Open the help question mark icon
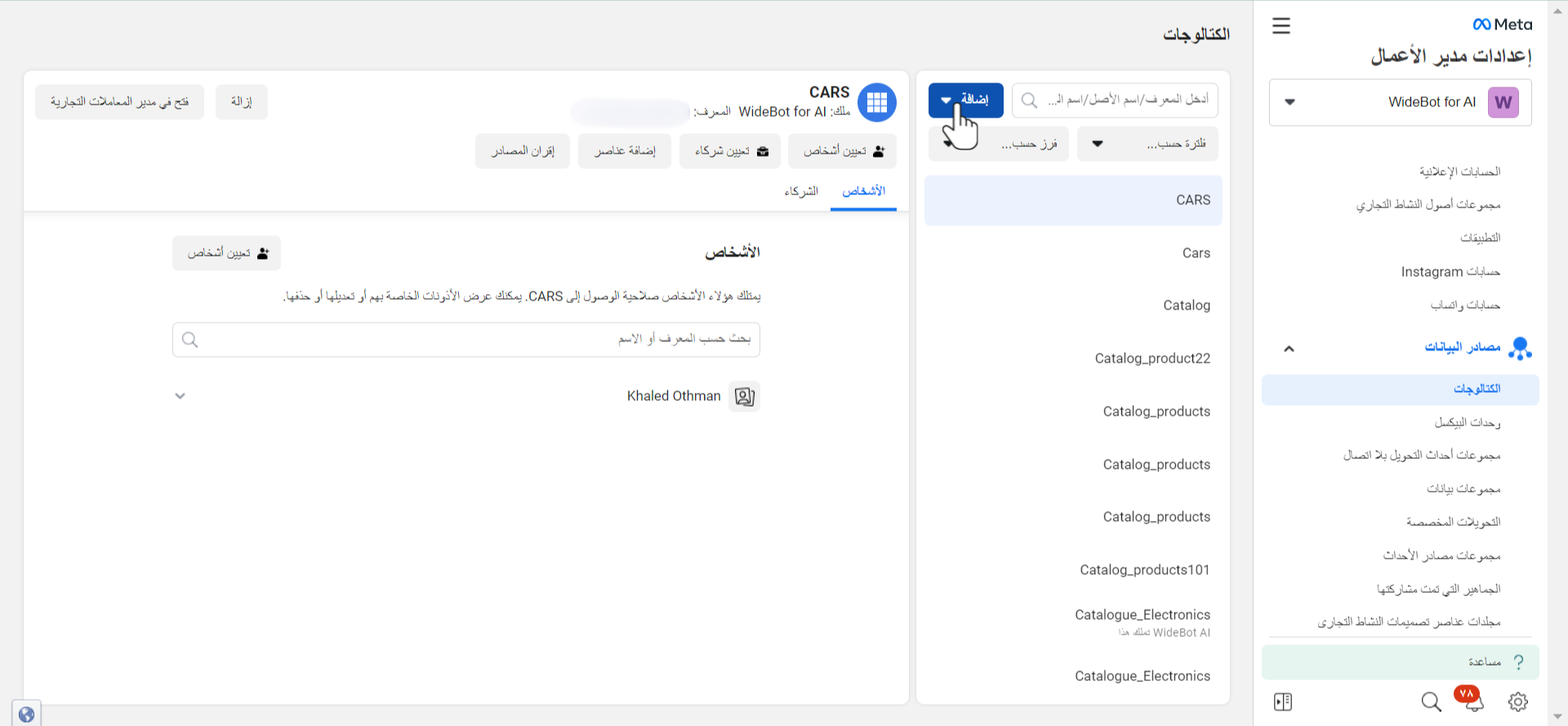 1519,662
